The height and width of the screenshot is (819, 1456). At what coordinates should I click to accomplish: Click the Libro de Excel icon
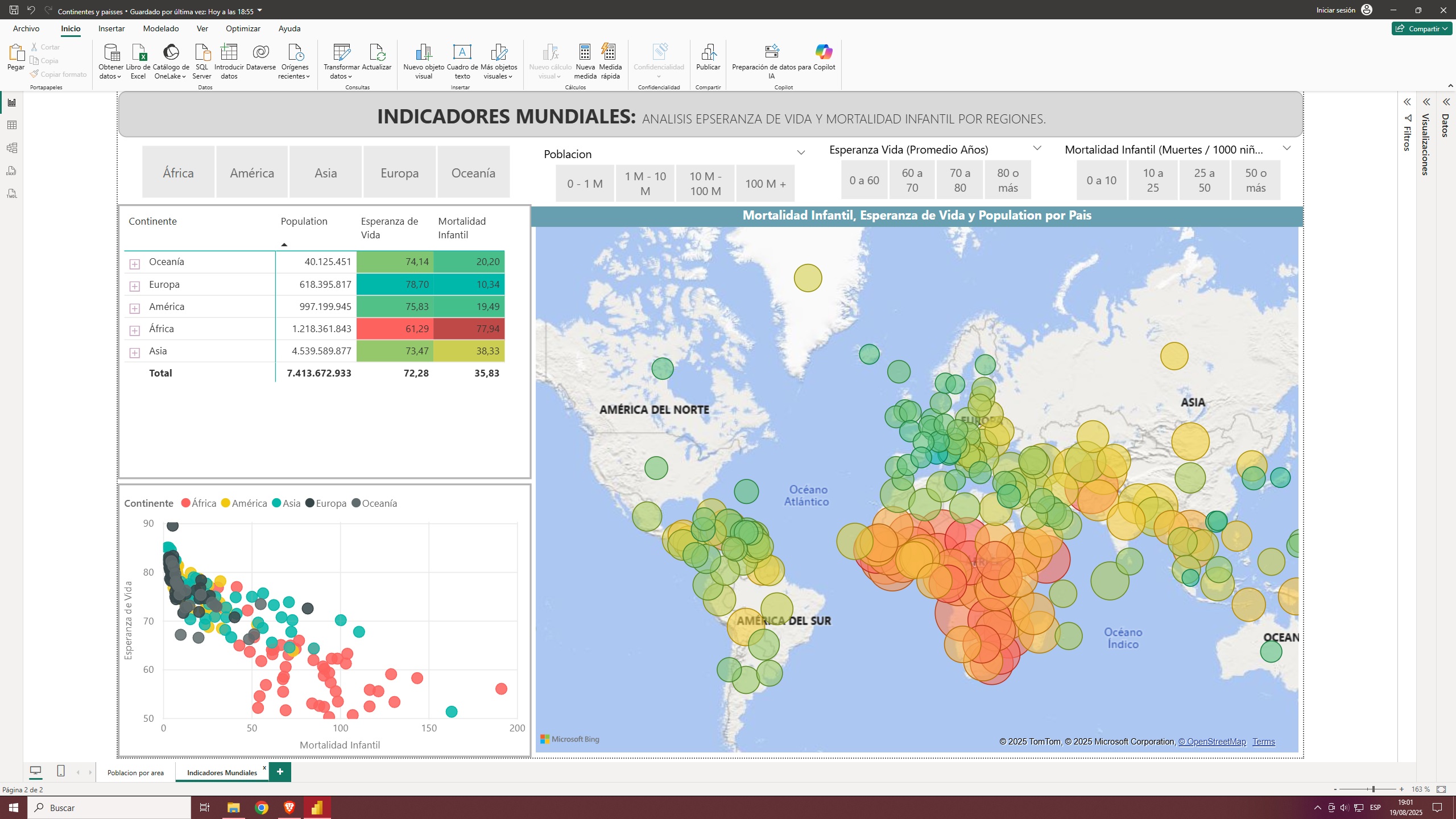click(x=138, y=53)
